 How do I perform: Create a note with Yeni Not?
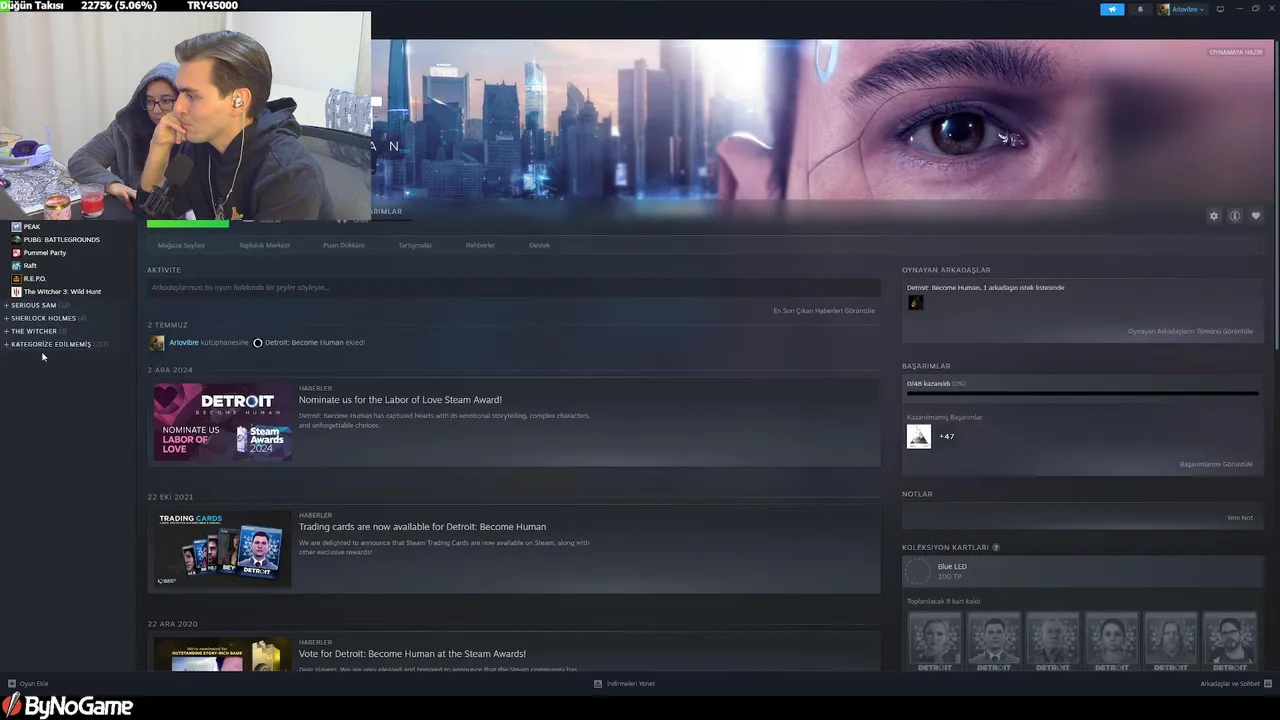pos(1240,518)
